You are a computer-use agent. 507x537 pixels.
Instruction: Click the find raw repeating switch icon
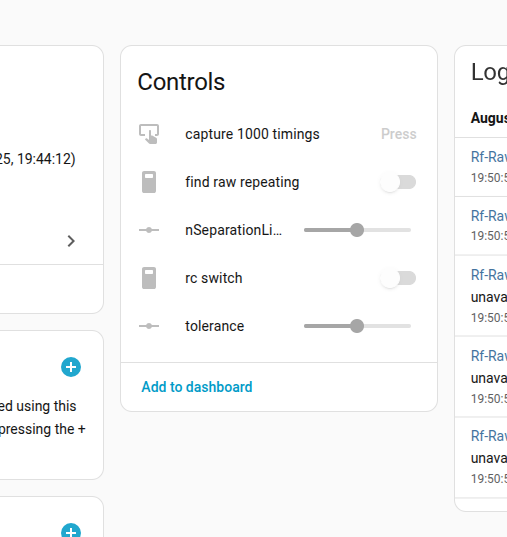[x=149, y=182]
